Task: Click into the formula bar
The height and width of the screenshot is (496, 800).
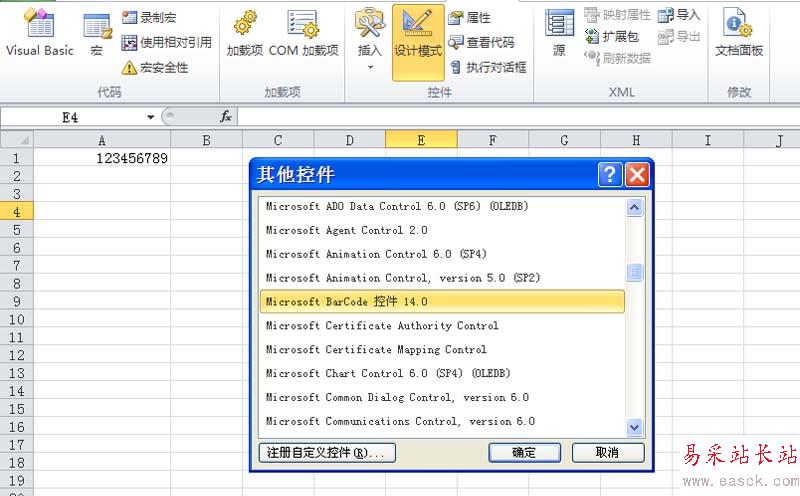Action: pos(518,117)
